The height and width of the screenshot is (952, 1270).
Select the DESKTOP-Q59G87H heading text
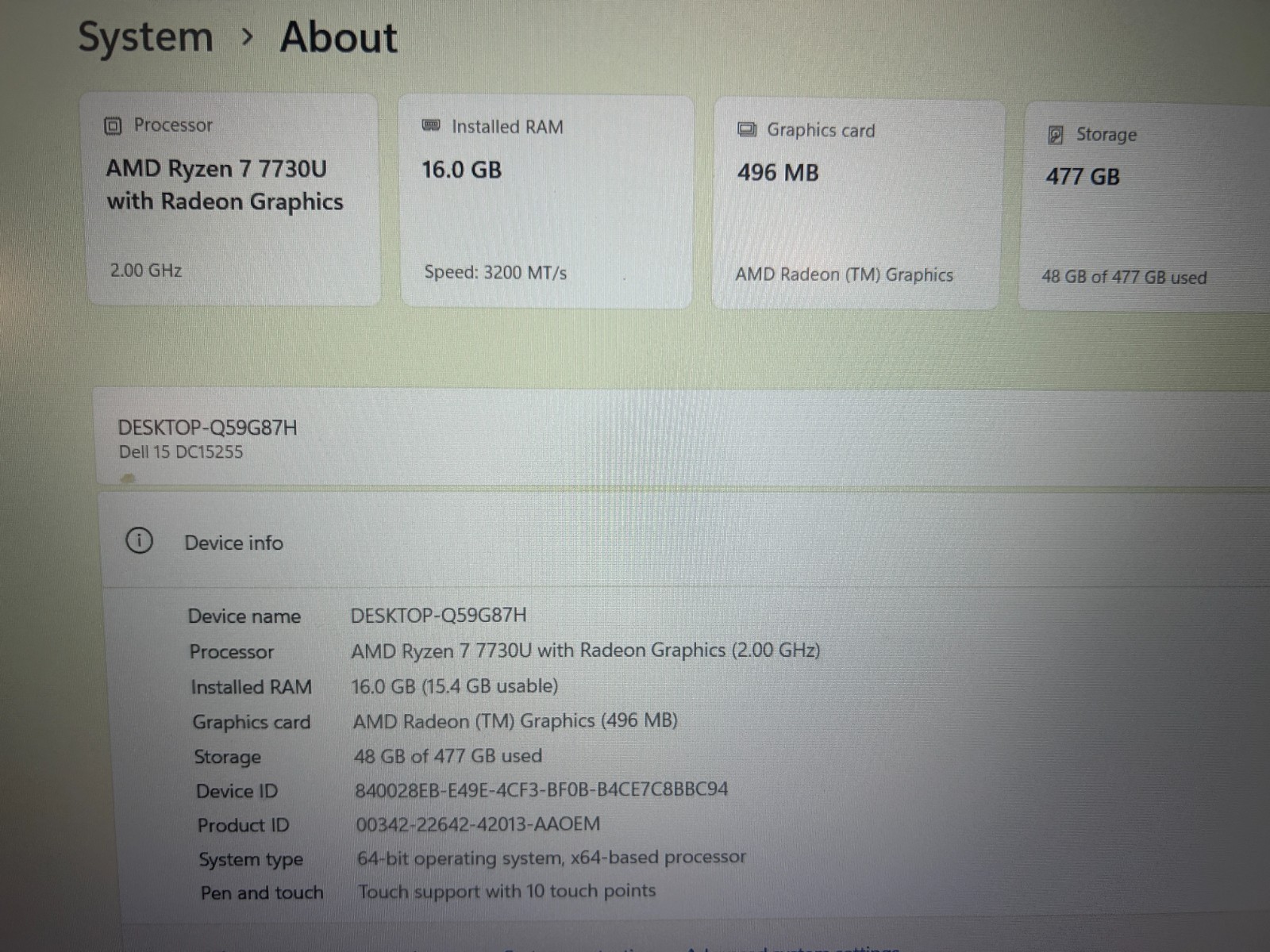[x=207, y=428]
